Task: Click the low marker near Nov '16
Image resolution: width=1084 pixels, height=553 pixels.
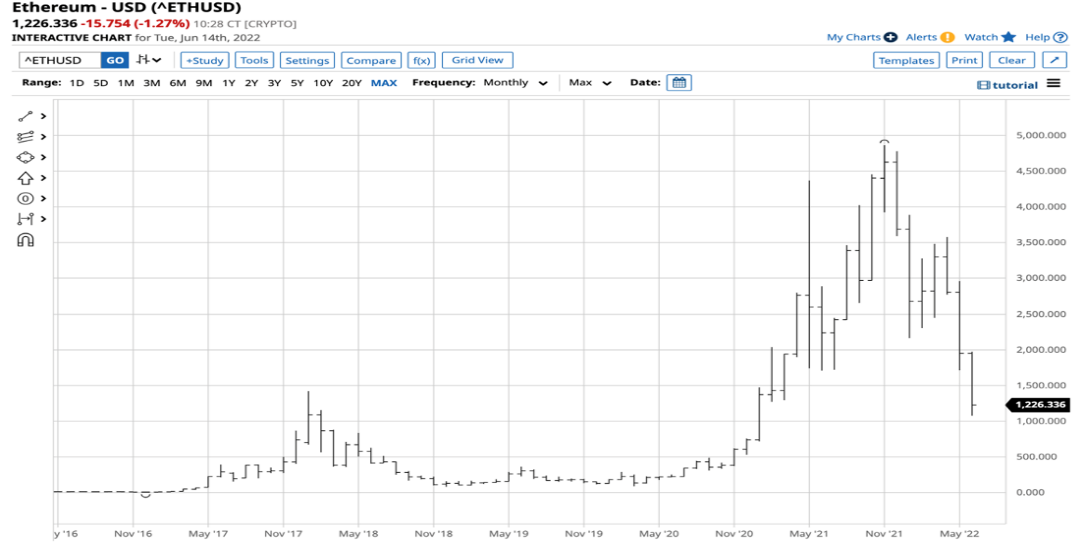Action: [145, 495]
